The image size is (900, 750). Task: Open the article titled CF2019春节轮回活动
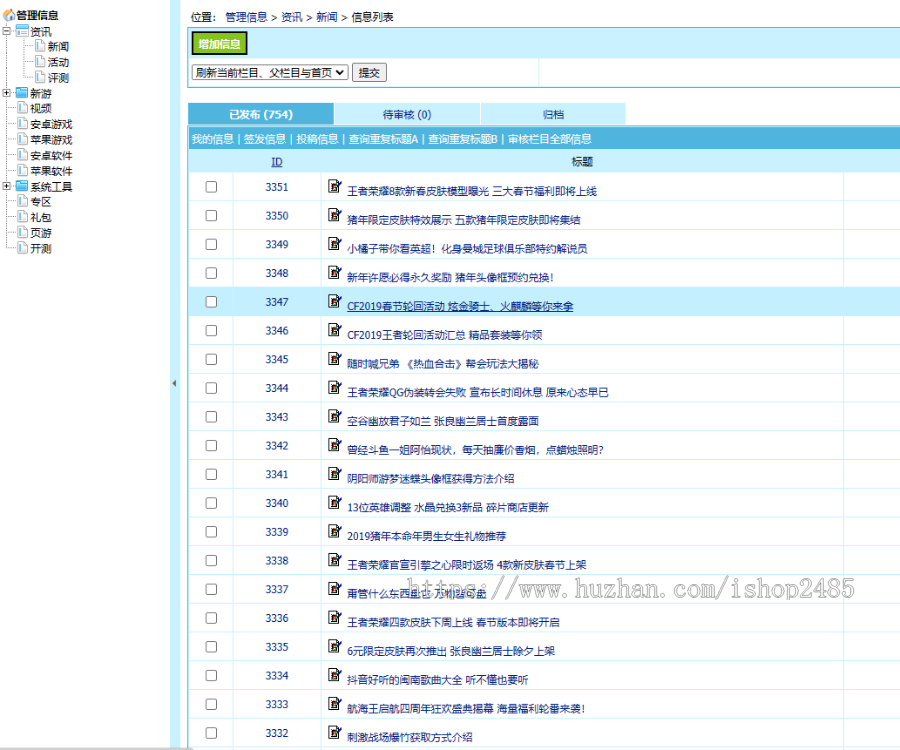tap(460, 306)
